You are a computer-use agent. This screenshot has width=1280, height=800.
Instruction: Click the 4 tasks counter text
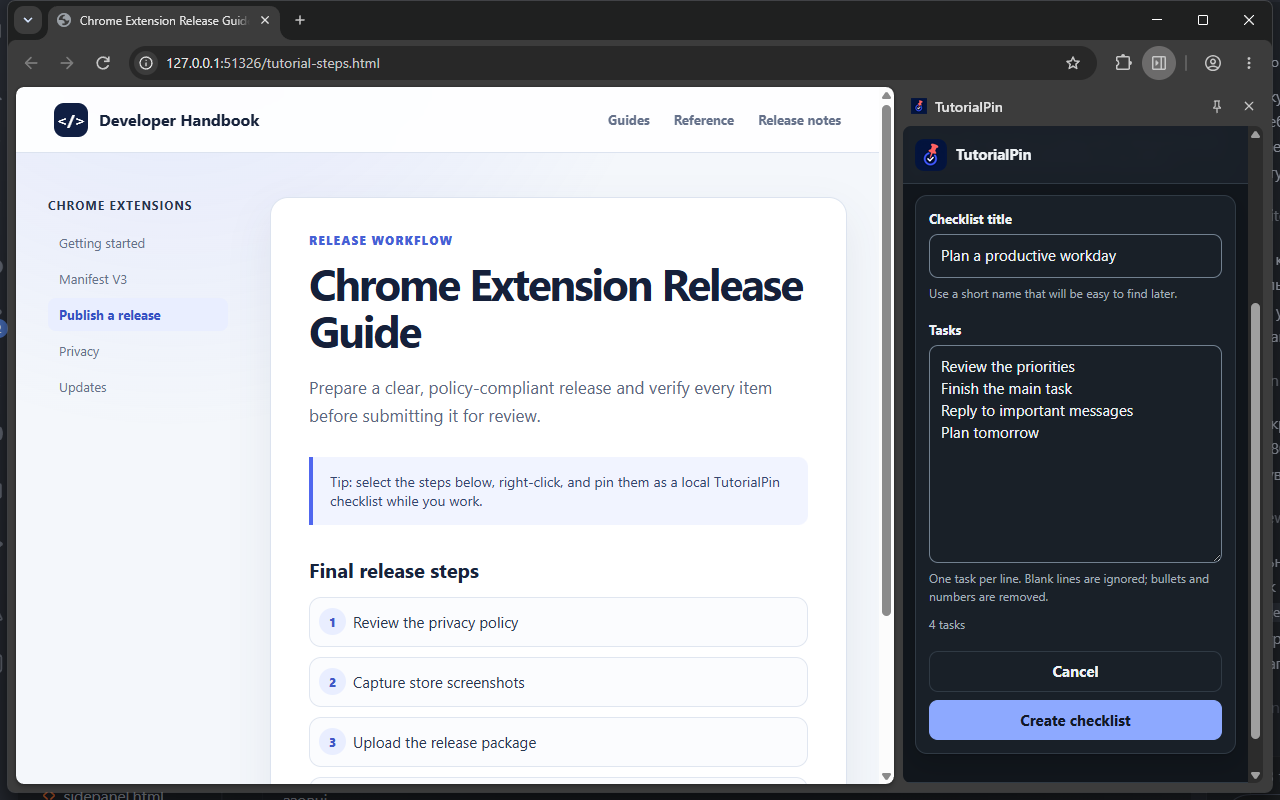pyautogui.click(x=947, y=625)
